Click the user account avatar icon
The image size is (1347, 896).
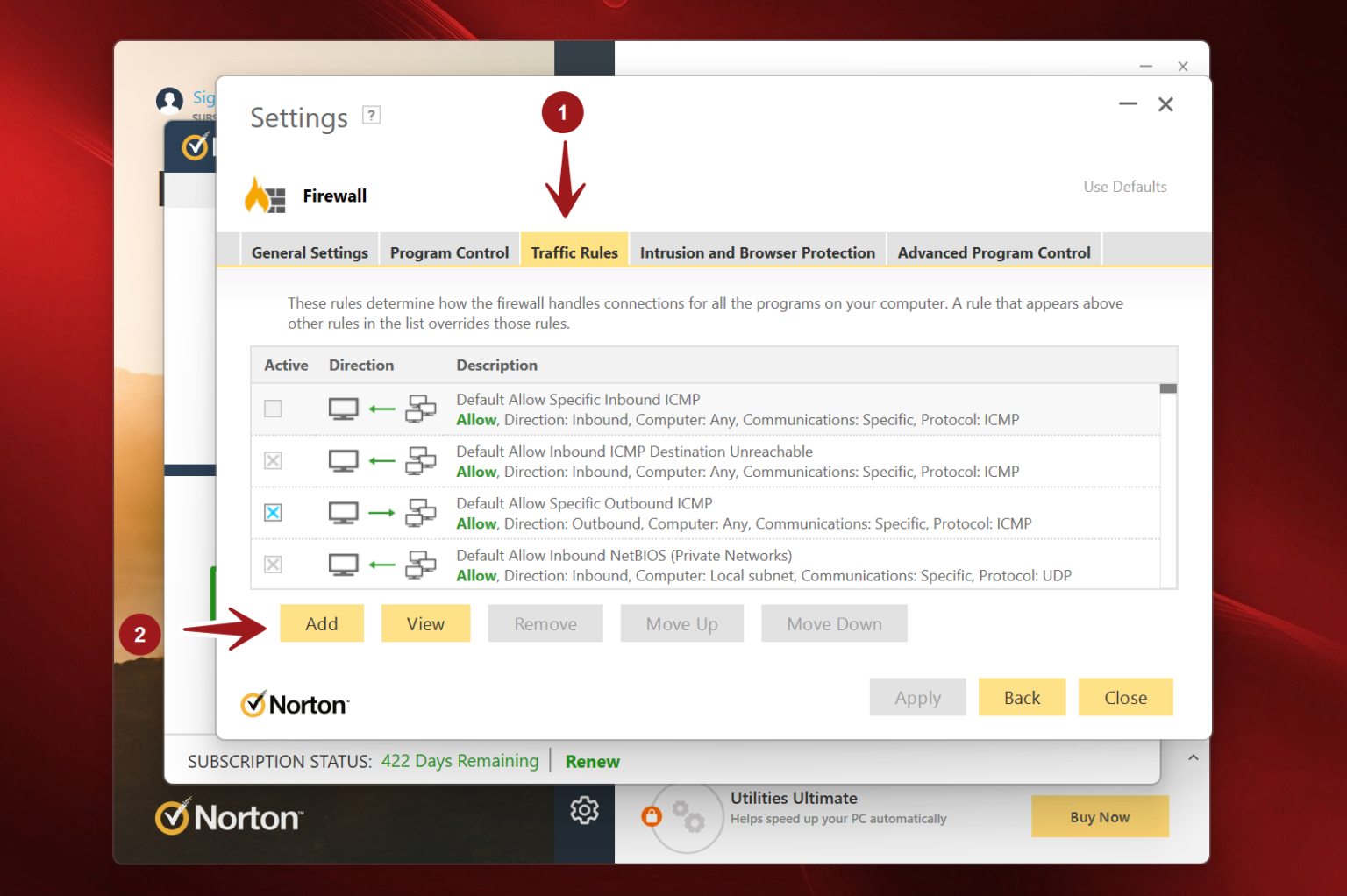(x=169, y=100)
